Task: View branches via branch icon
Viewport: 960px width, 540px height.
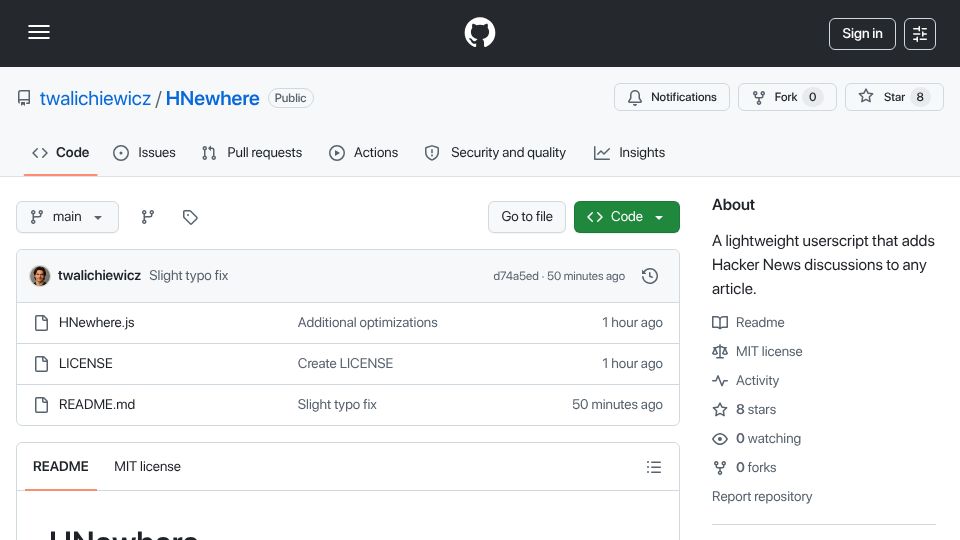Action: (148, 217)
